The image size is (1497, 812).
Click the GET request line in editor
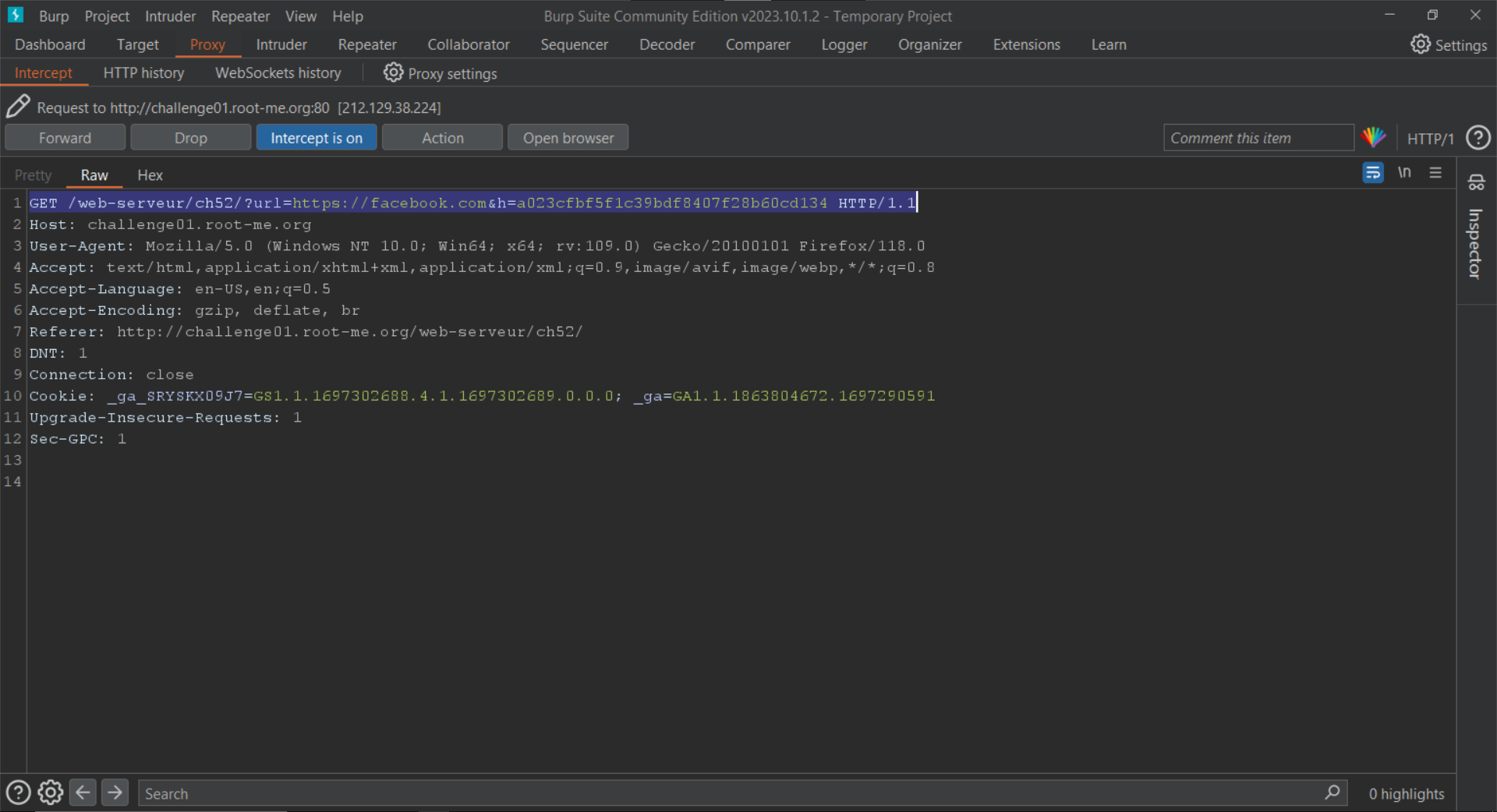pyautogui.click(x=473, y=203)
